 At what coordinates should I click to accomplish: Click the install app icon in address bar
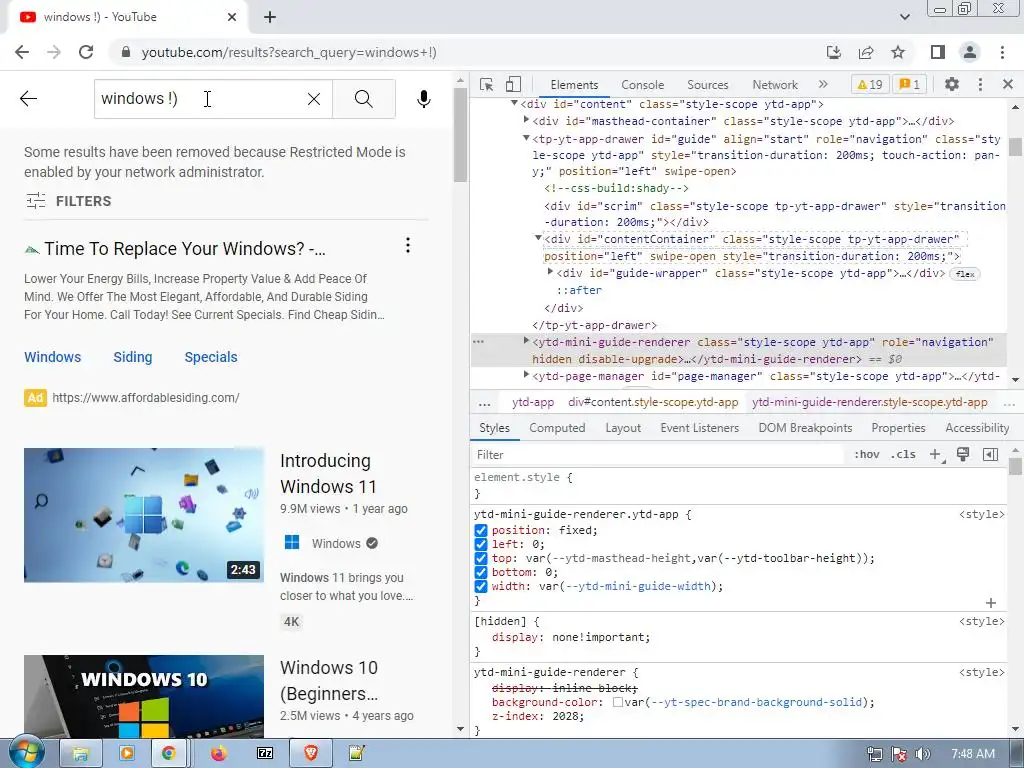(834, 52)
